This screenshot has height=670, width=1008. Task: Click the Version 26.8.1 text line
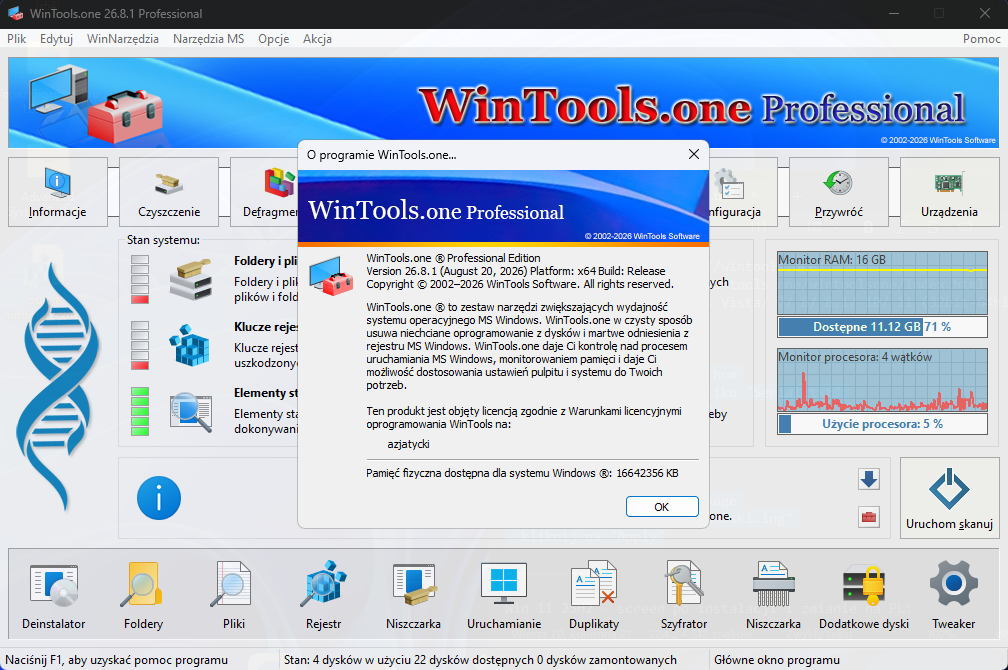[x=516, y=271]
